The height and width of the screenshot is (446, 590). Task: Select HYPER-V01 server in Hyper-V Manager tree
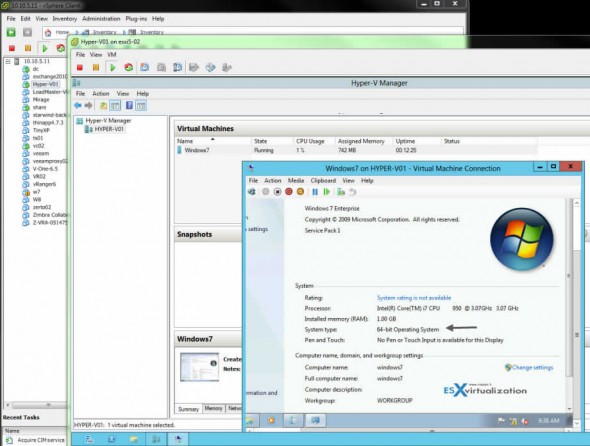[x=109, y=129]
